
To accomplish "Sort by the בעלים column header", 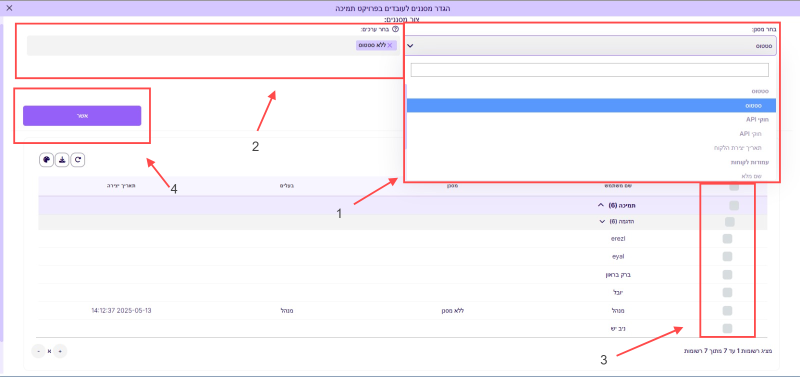I will pyautogui.click(x=288, y=186).
